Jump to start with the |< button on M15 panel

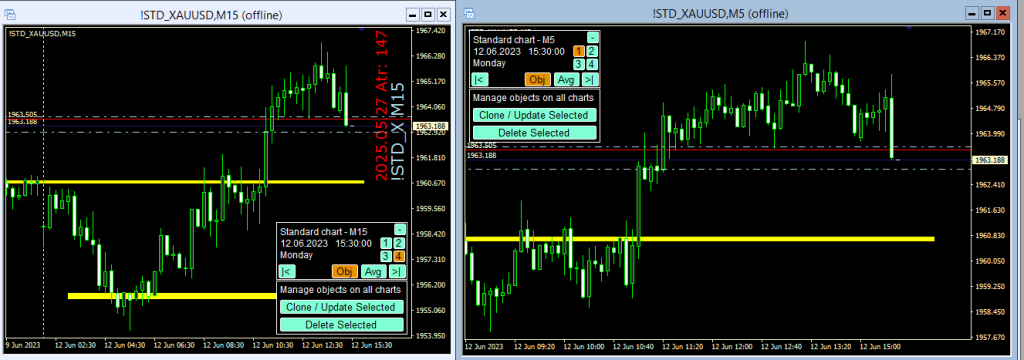[286, 271]
